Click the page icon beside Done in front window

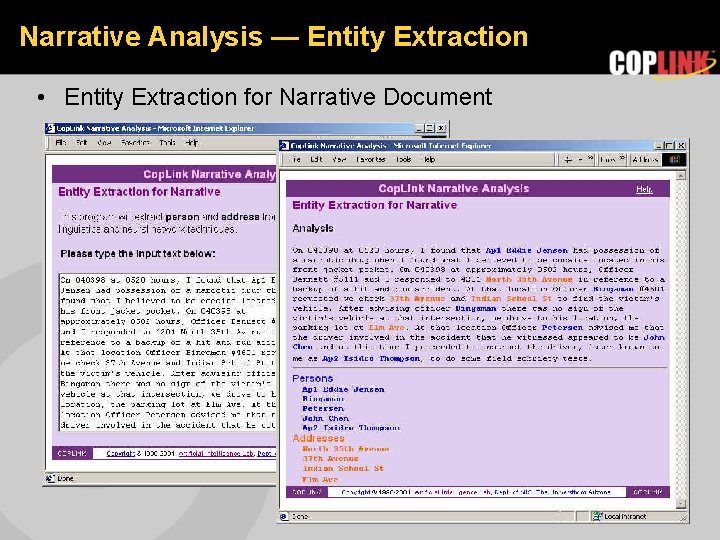pos(284,517)
